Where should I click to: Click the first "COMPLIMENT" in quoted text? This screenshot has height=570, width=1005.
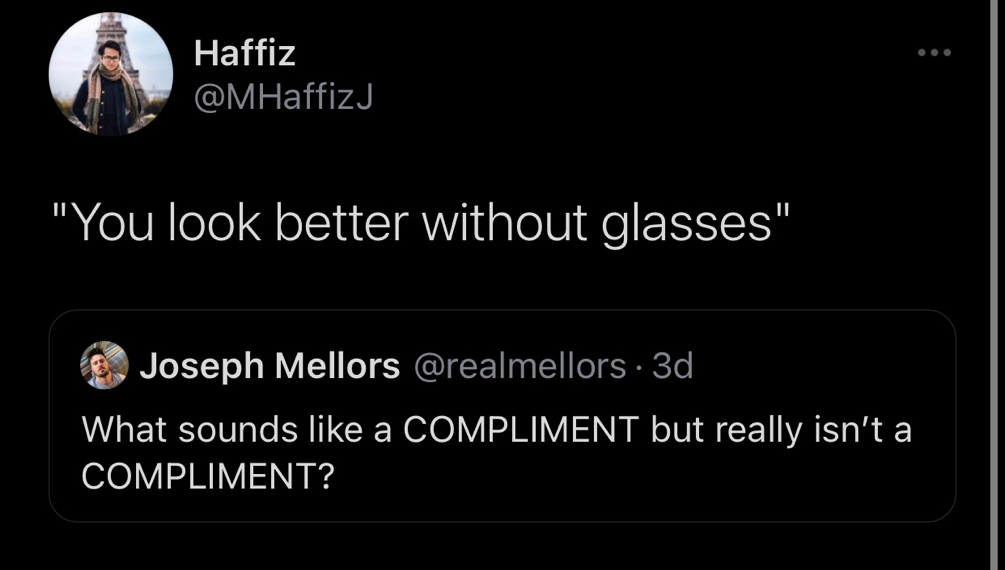coord(520,429)
